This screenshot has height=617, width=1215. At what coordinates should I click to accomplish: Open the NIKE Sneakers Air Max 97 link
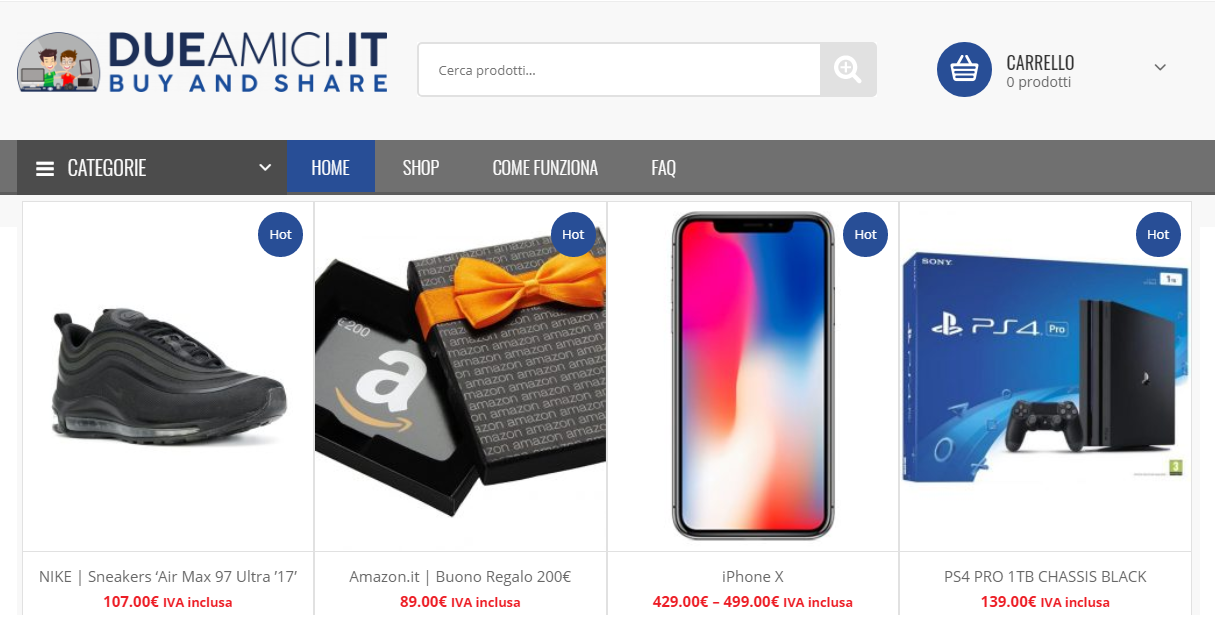[168, 577]
